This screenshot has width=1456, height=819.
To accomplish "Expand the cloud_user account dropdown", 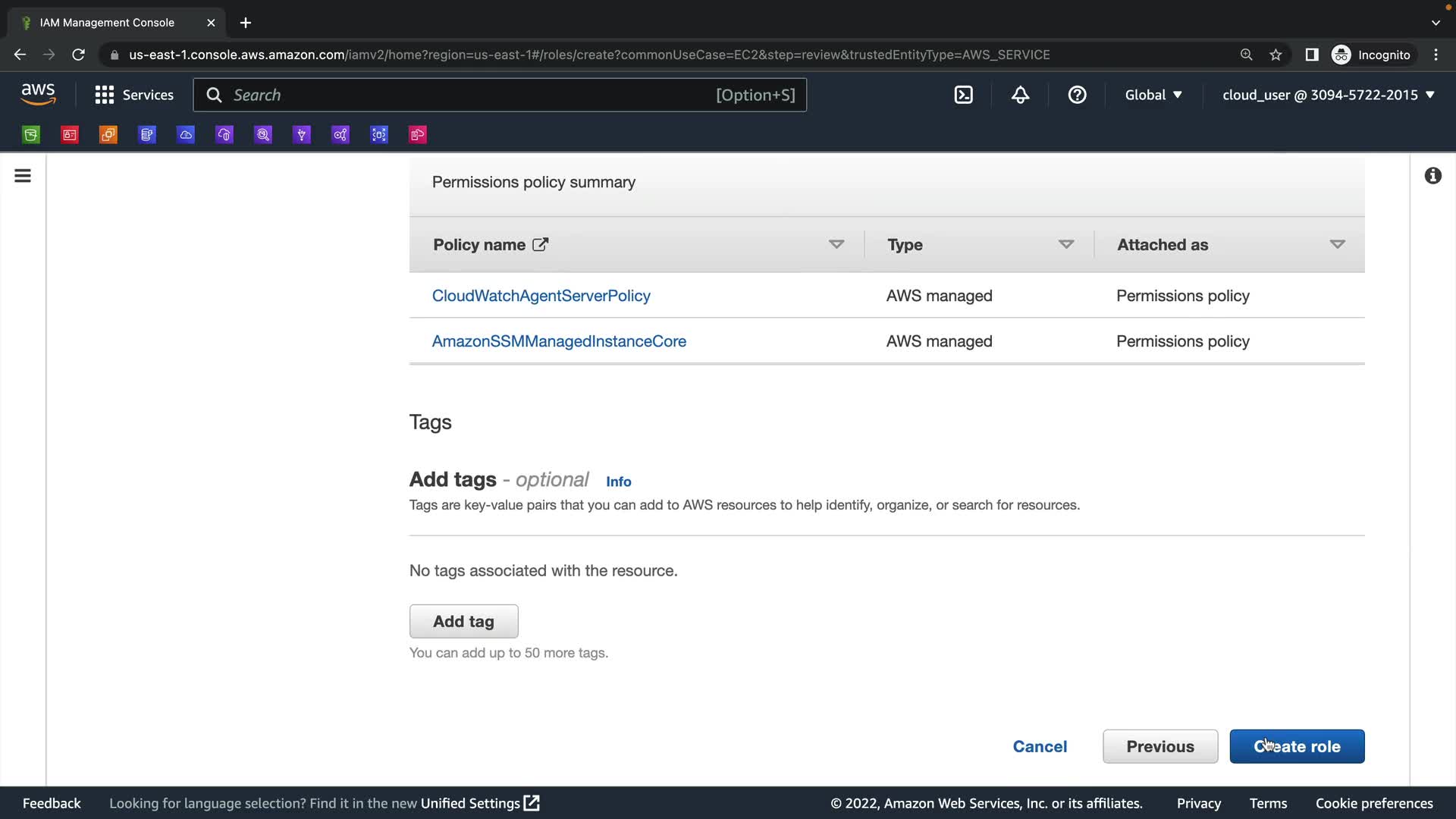I will pos(1328,95).
